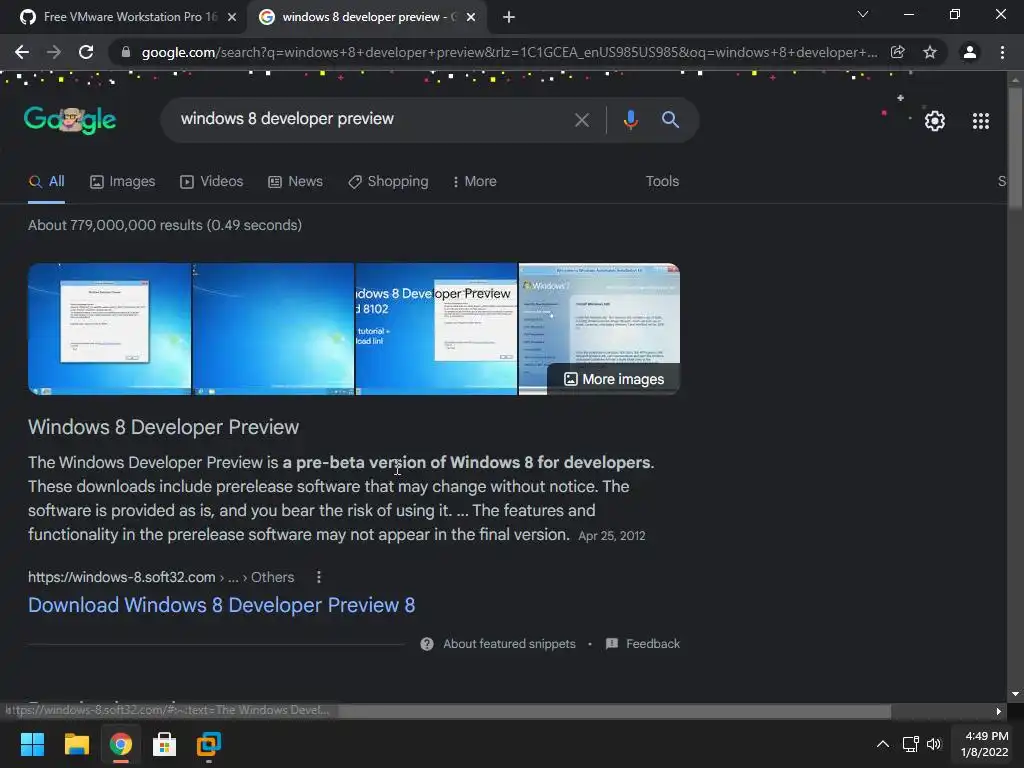Open the first Windows 8 desktop thumbnail
Screen dimensions: 1024x768
pyautogui.click(x=110, y=329)
